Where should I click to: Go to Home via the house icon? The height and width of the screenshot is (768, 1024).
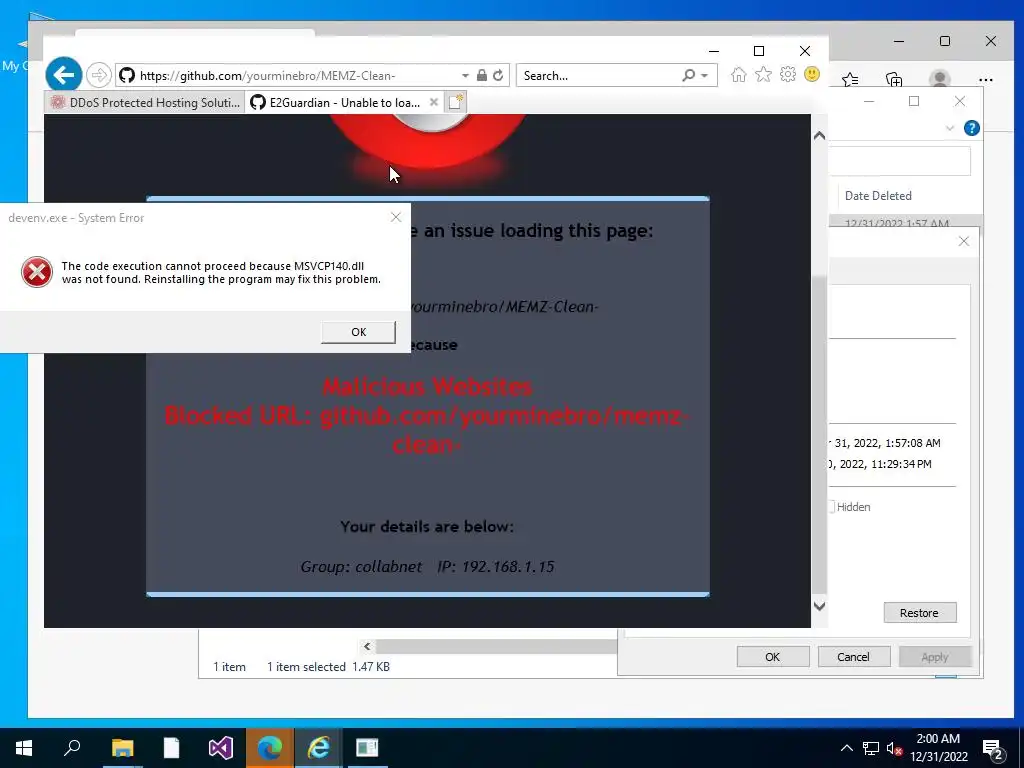pyautogui.click(x=739, y=75)
